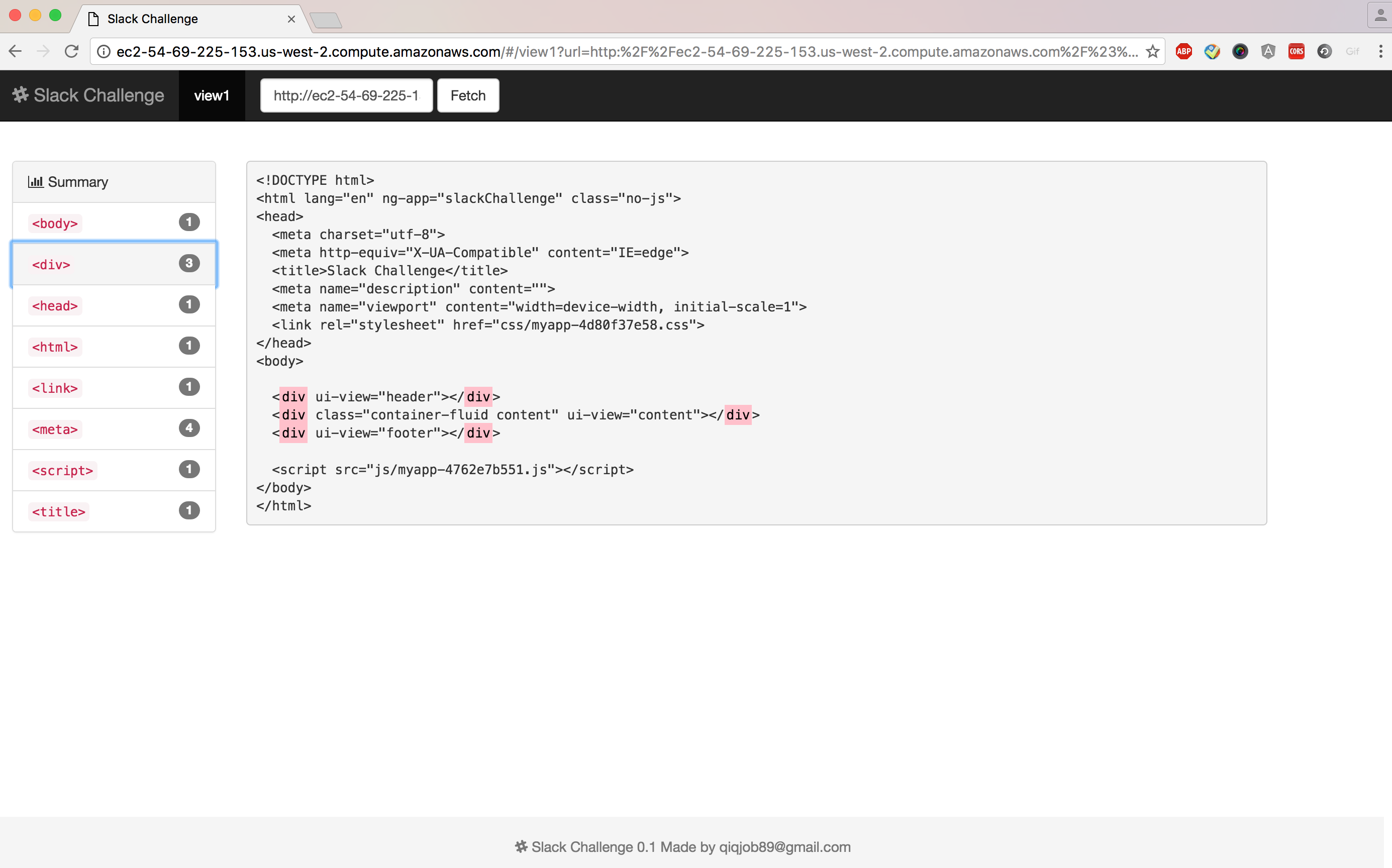Click the <!DOCTYPE html> line in code
The width and height of the screenshot is (1392, 868).
click(x=315, y=180)
